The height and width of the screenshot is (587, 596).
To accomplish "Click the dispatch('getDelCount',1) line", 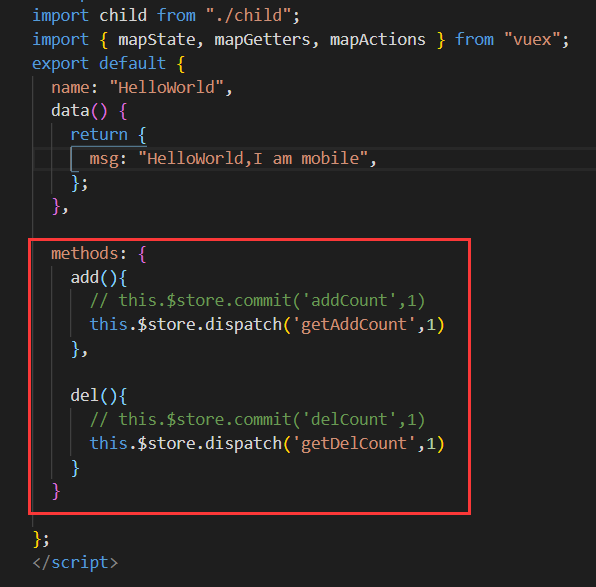I will pyautogui.click(x=267, y=444).
